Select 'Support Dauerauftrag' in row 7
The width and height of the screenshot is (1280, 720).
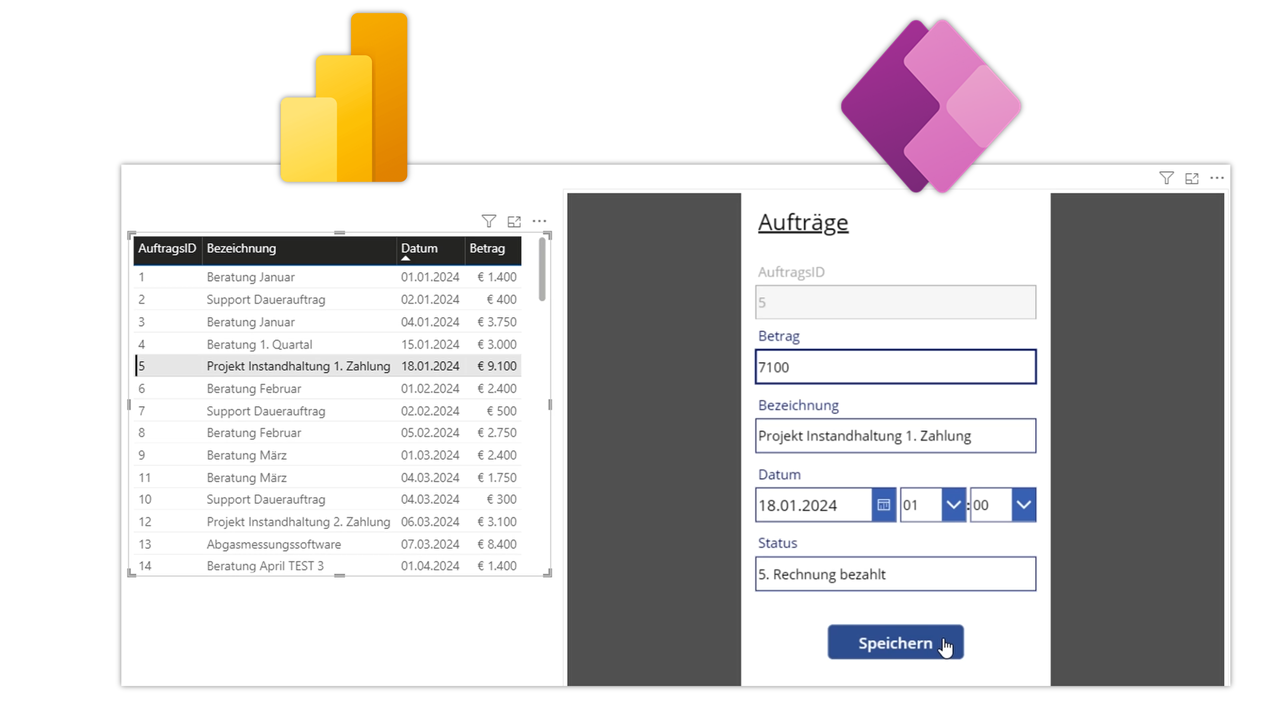tap(266, 411)
